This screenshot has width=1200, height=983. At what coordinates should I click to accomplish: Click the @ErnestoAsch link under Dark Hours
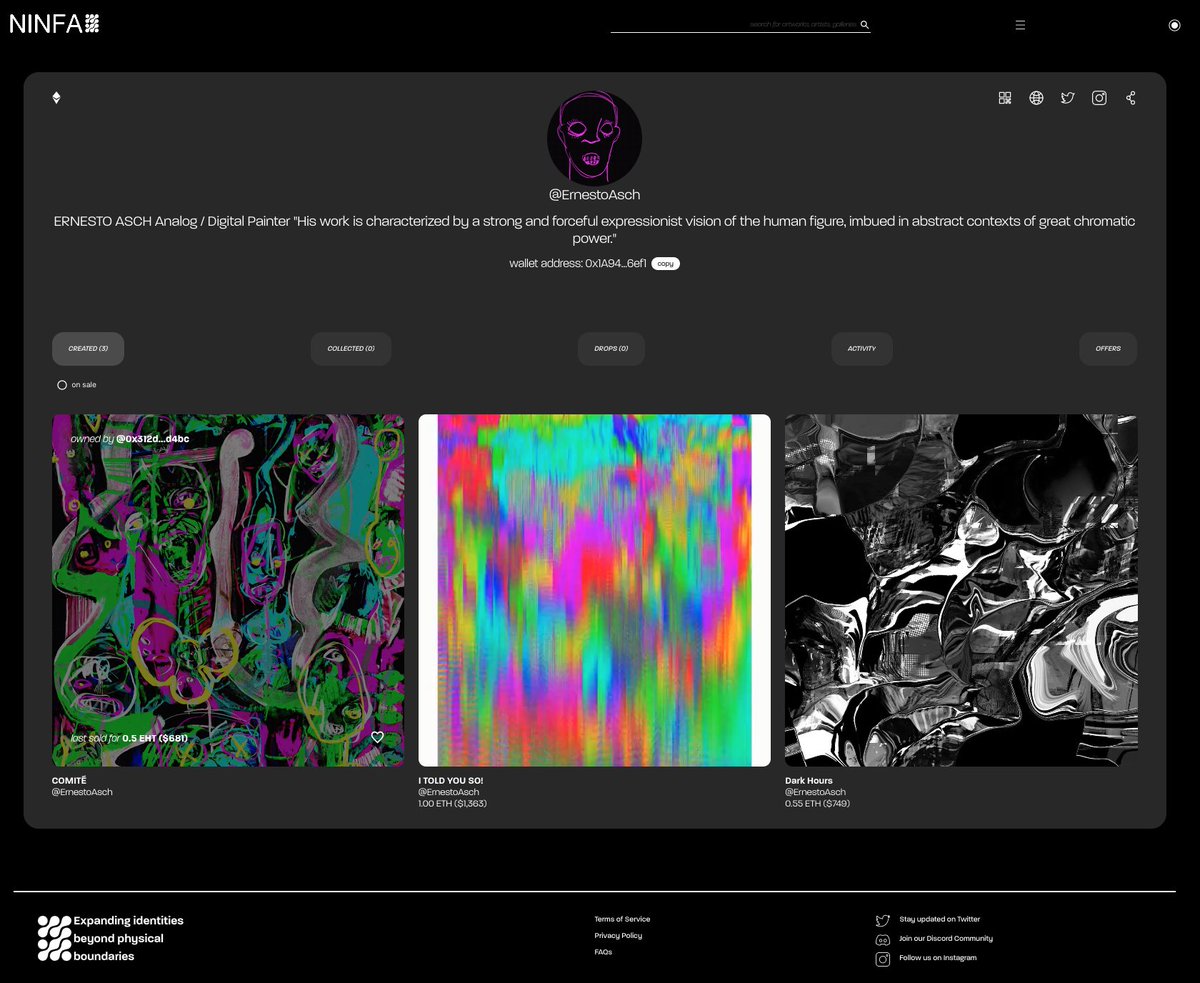pos(815,792)
